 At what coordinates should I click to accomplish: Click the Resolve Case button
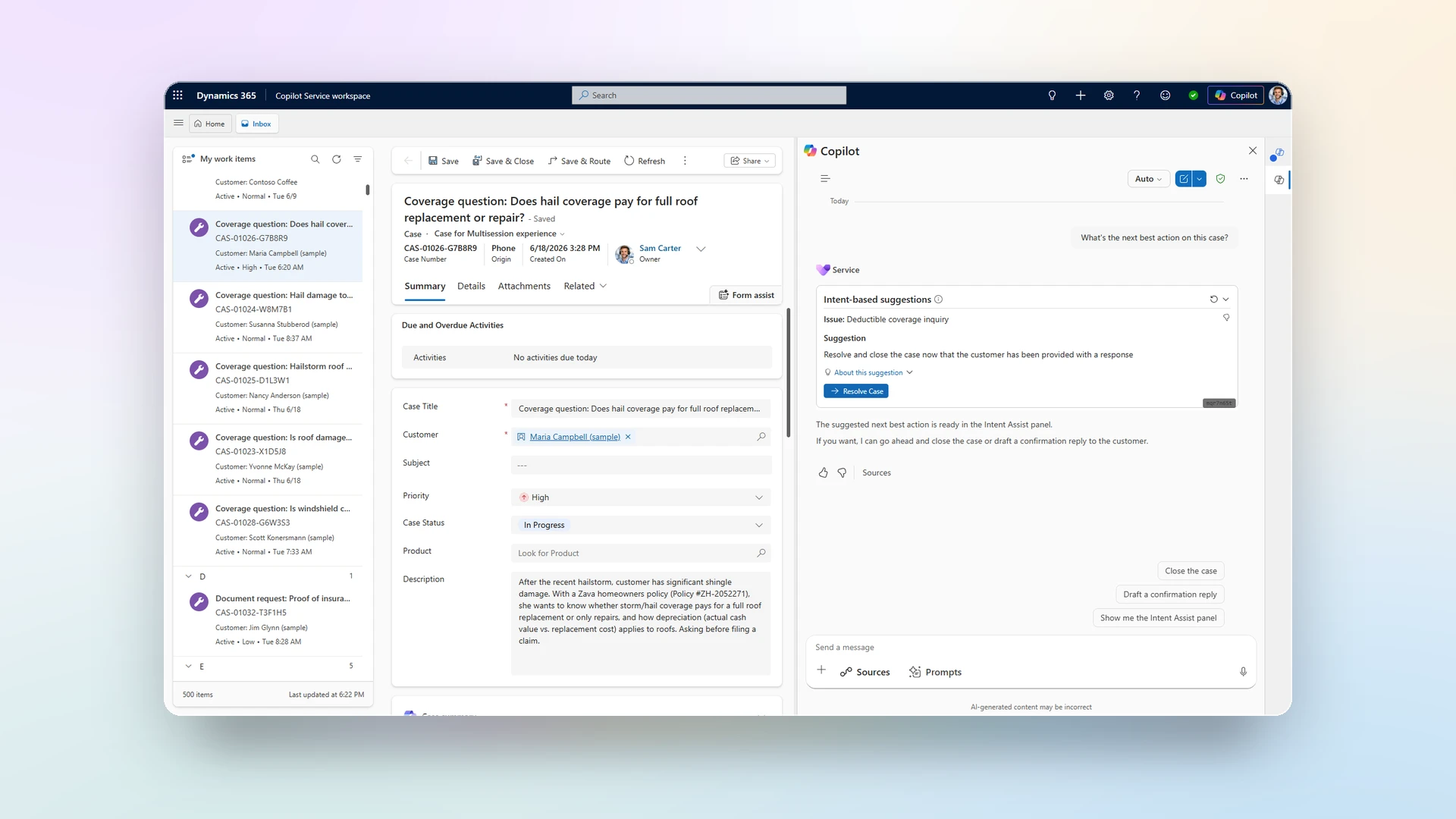[x=856, y=391]
